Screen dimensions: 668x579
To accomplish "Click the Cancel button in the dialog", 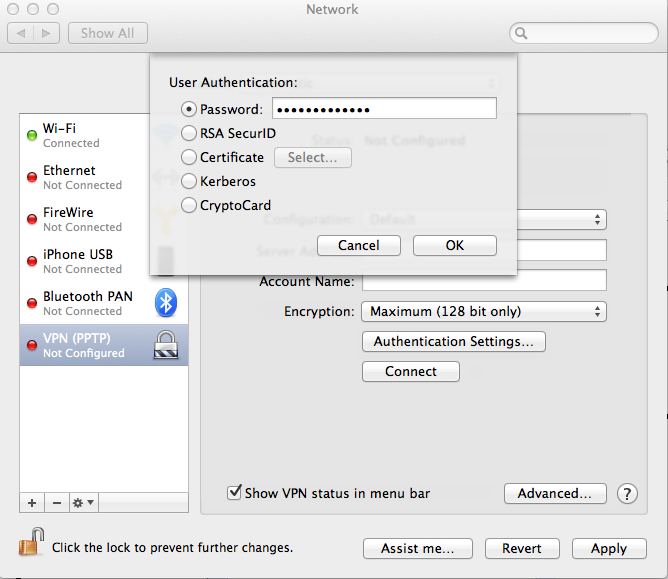I will [x=359, y=245].
